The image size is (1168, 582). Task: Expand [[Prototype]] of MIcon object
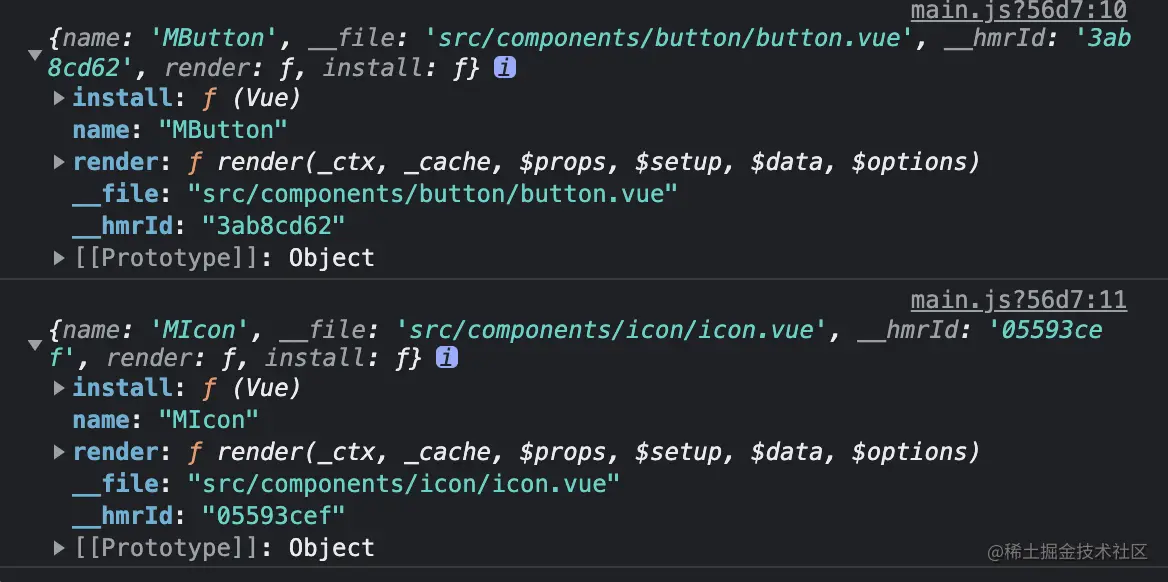tap(60, 548)
